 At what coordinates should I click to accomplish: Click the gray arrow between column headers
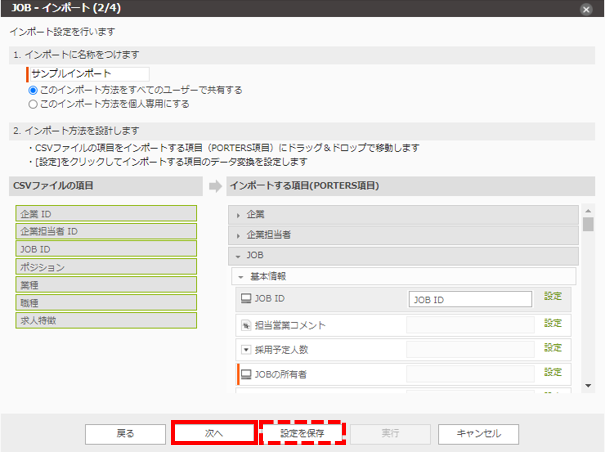point(215,186)
